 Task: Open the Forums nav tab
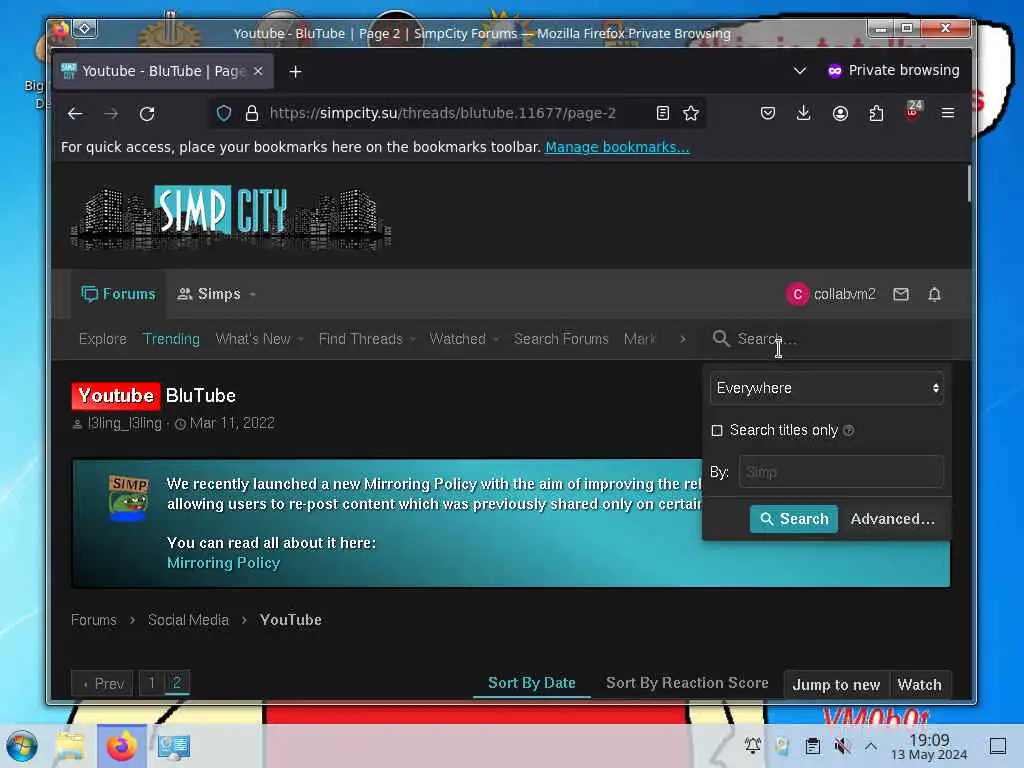pyautogui.click(x=118, y=295)
